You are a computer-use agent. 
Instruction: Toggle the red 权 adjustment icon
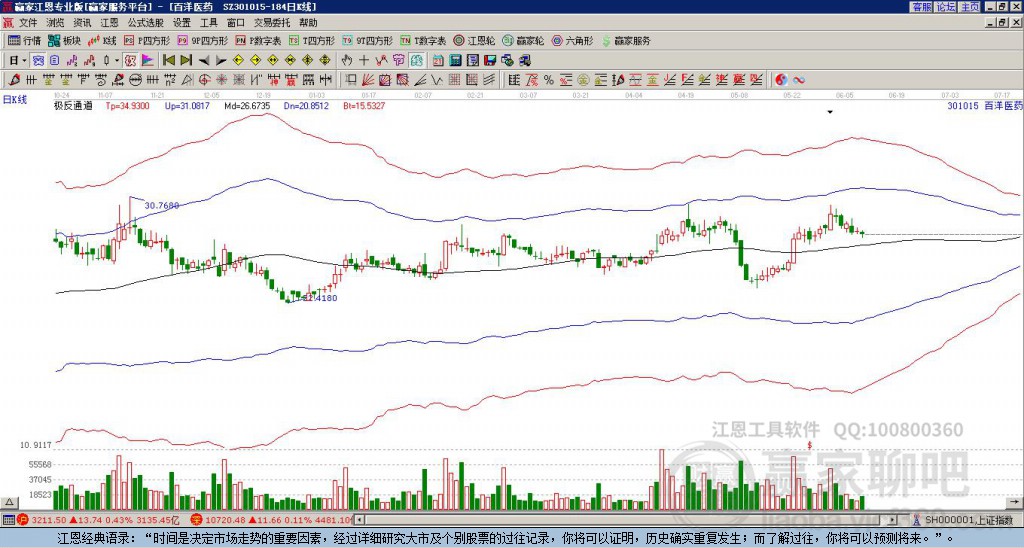[130, 60]
